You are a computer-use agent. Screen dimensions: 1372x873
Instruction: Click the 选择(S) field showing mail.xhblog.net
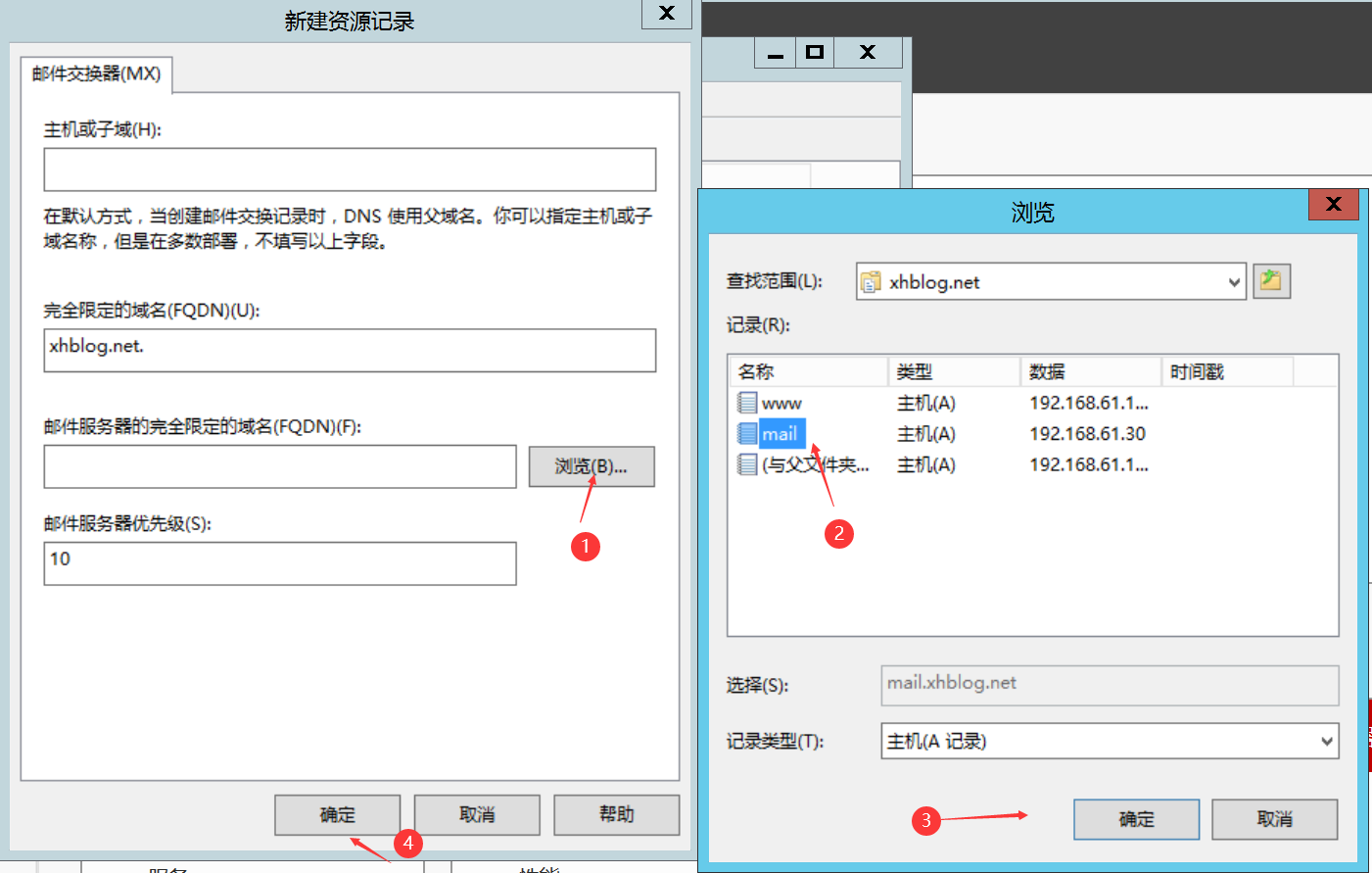pos(1110,685)
